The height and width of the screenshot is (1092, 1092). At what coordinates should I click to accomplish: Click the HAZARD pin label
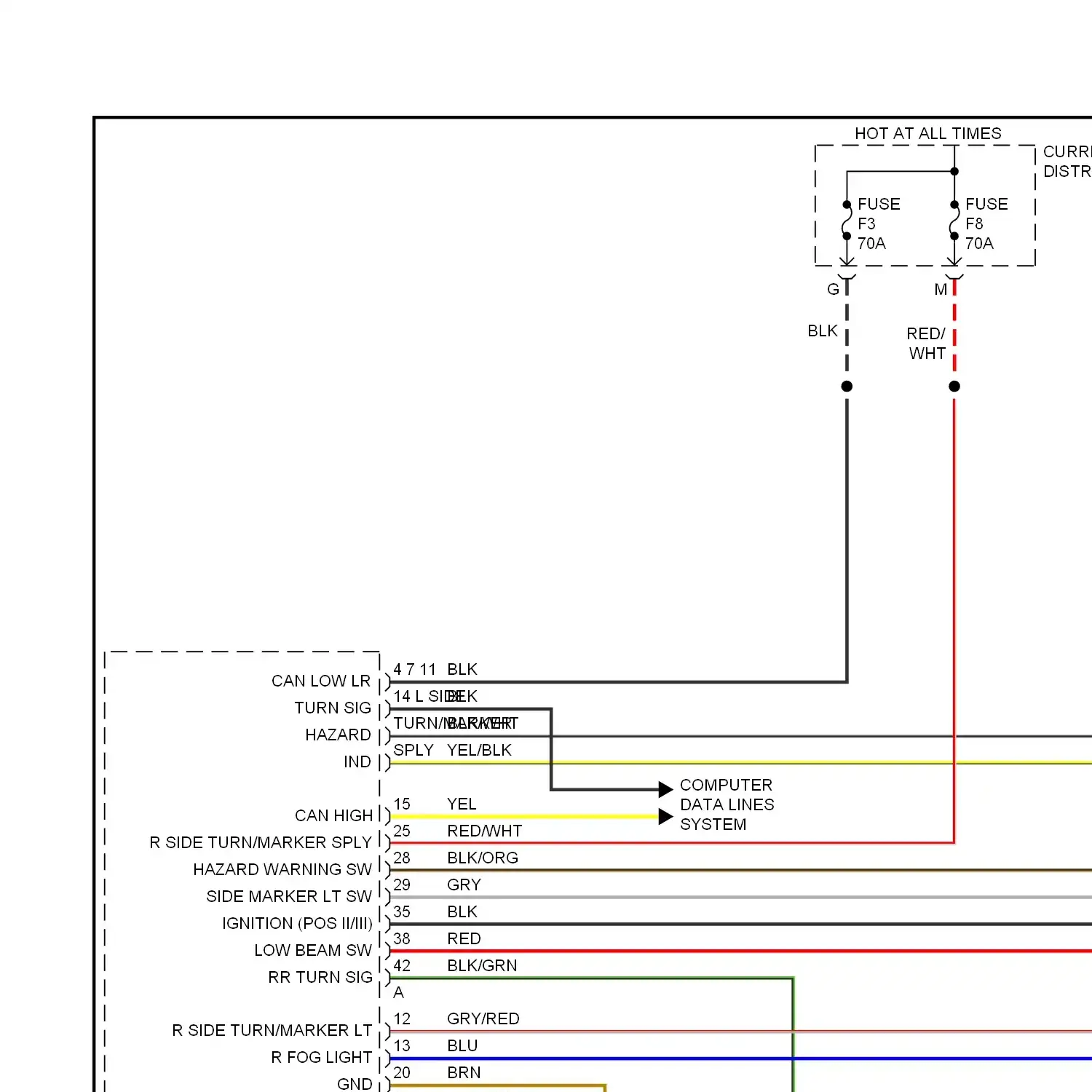point(338,735)
